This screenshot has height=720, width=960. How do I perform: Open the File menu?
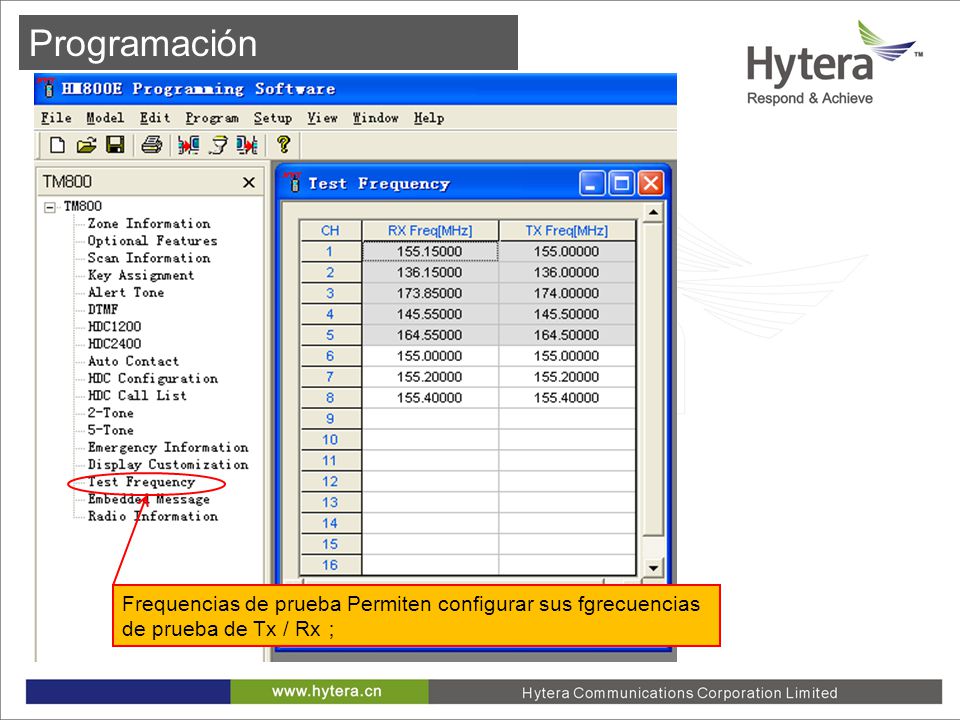click(x=56, y=118)
